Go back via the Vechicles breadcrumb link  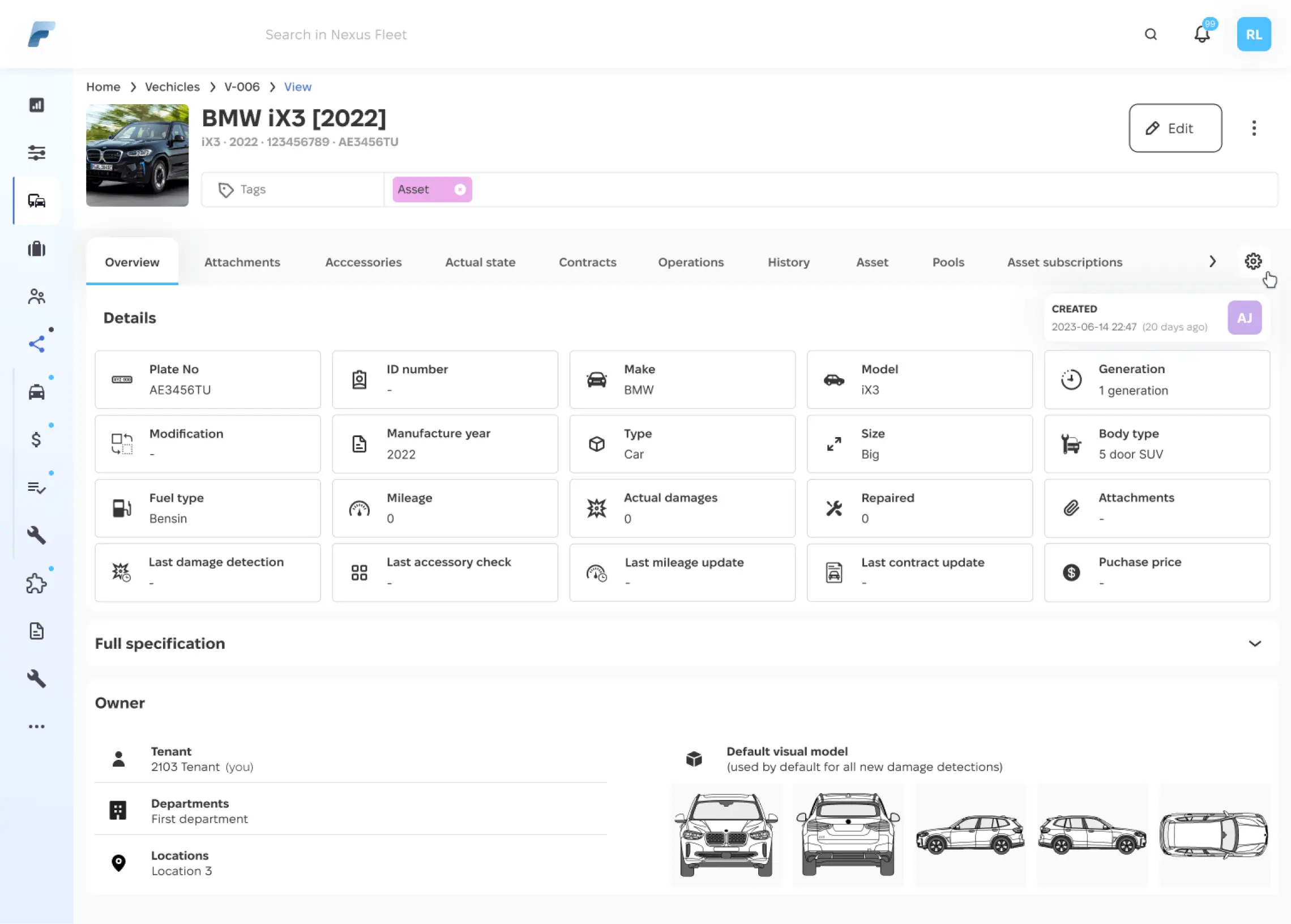[172, 87]
